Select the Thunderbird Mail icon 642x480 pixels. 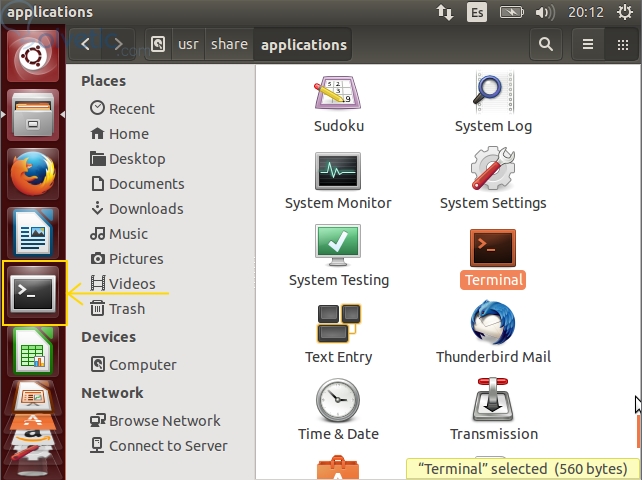pyautogui.click(x=493, y=322)
